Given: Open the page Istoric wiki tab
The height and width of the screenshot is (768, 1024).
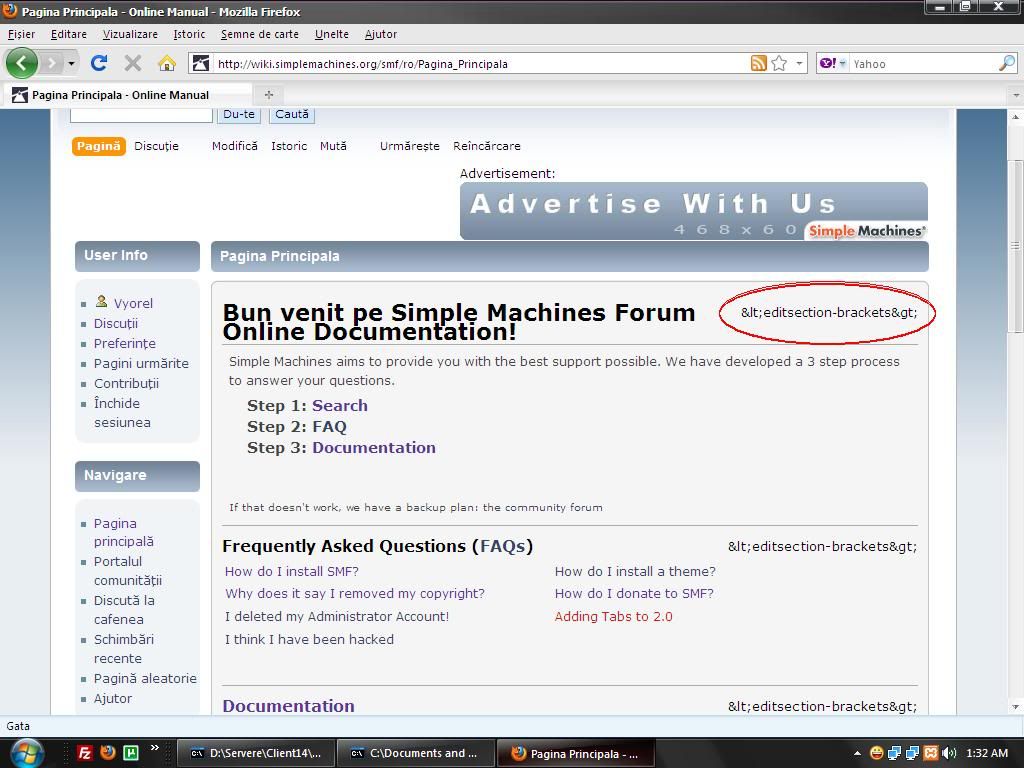Looking at the screenshot, I should pos(289,146).
